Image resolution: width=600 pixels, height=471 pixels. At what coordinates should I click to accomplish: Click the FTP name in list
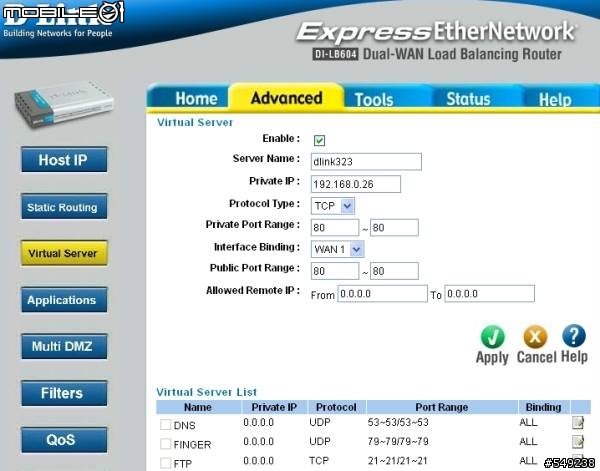[183, 464]
